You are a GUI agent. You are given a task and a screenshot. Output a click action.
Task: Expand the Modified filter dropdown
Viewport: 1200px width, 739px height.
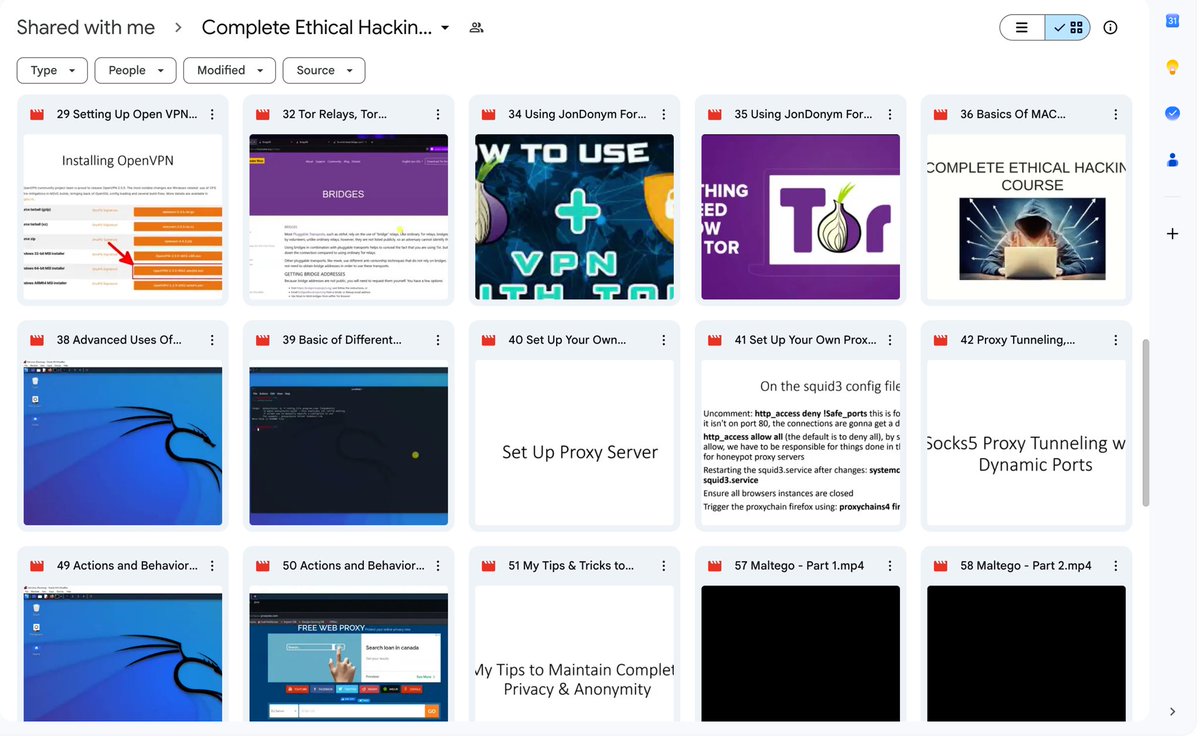point(230,70)
